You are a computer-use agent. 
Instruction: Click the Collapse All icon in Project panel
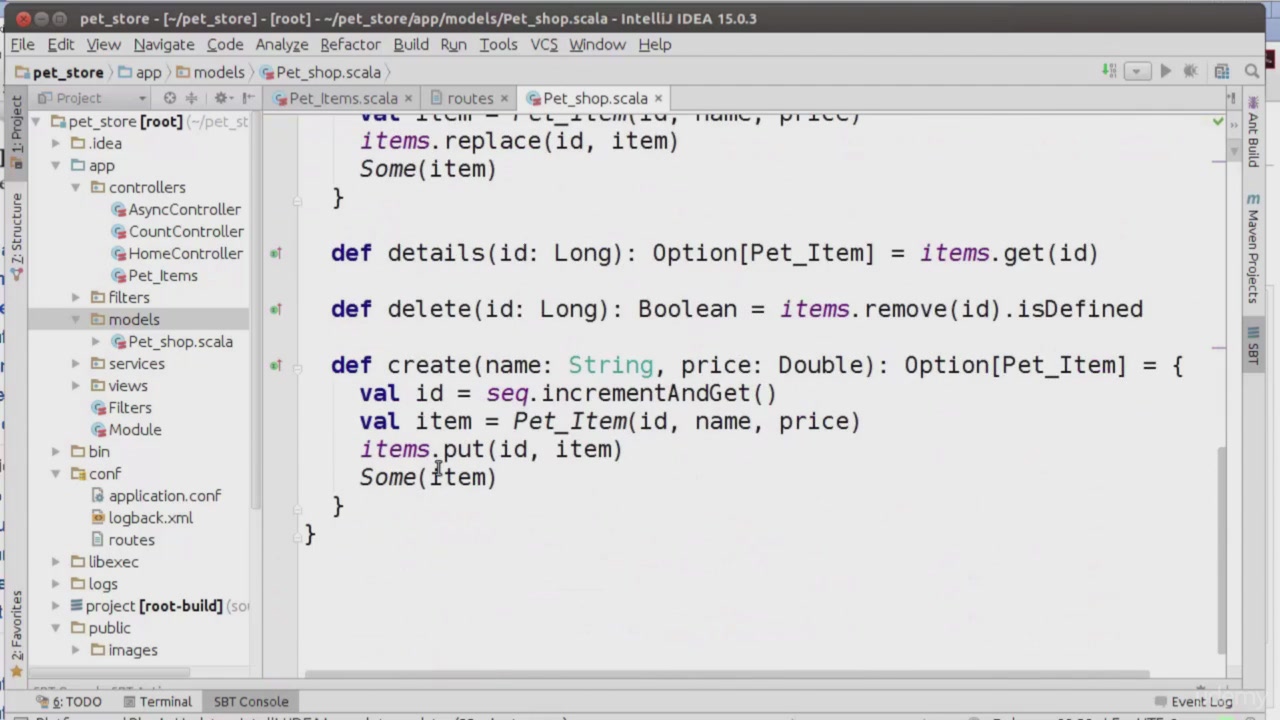193,98
